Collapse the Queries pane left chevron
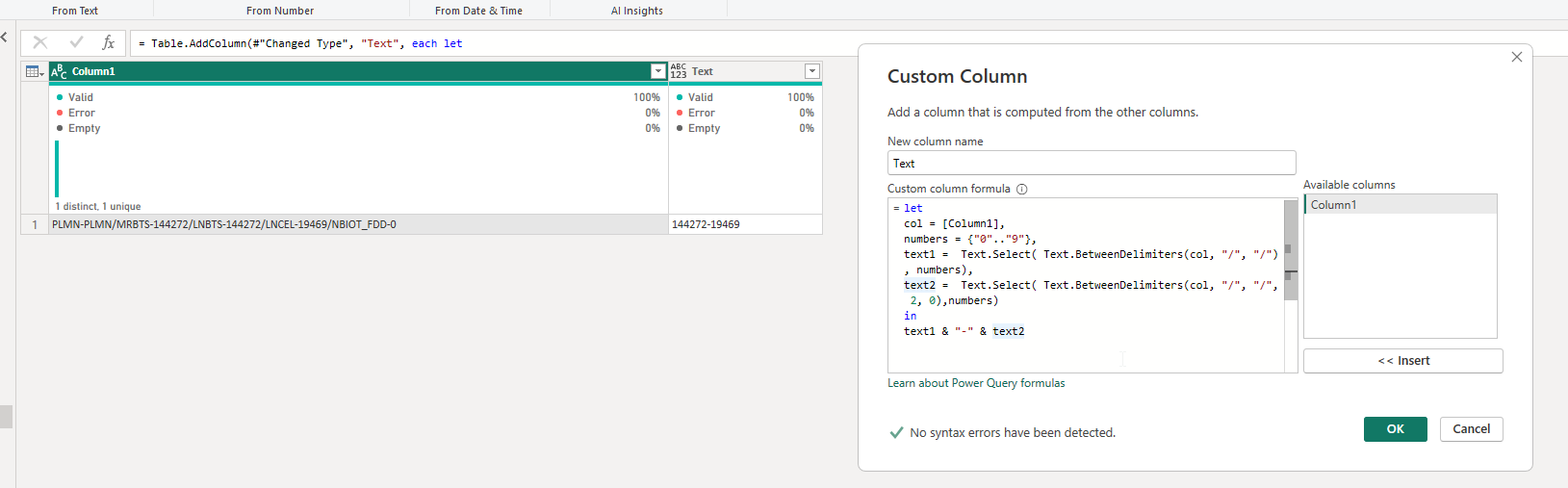This screenshot has width=1568, height=488. [5, 38]
